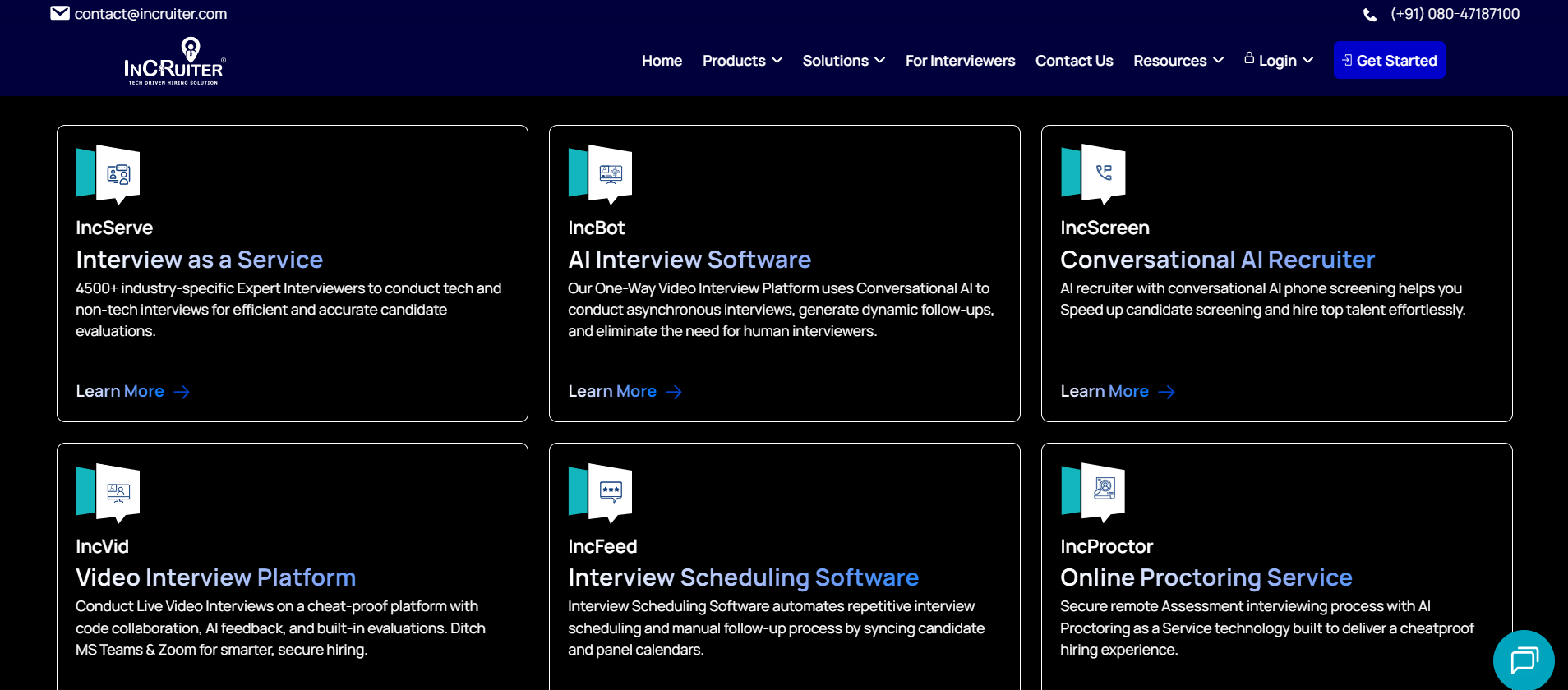
Task: Click the IncFeed card icon
Action: [600, 493]
